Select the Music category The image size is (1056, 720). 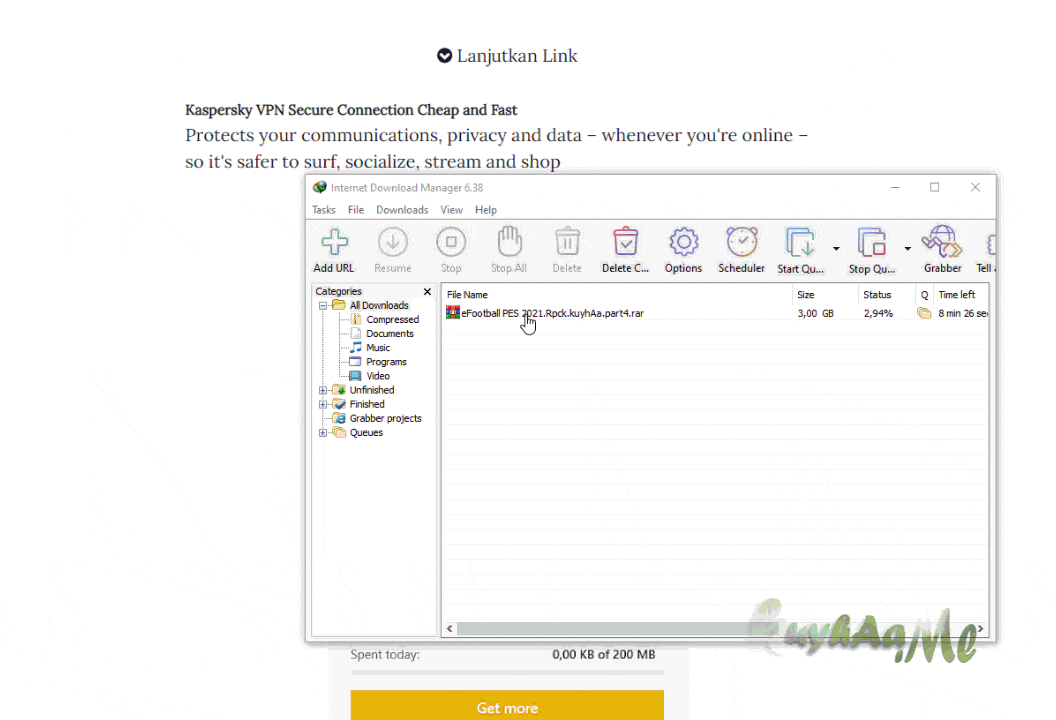click(x=370, y=348)
